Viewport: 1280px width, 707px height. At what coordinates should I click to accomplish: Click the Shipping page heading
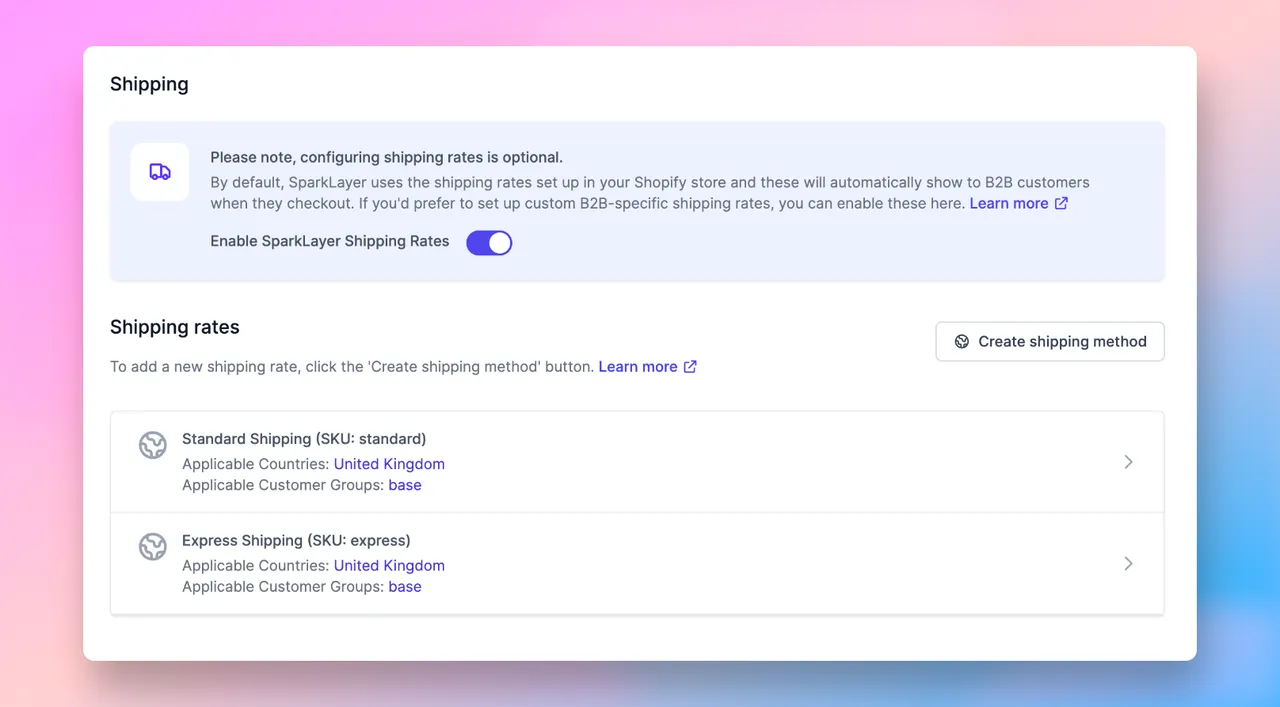[x=149, y=84]
